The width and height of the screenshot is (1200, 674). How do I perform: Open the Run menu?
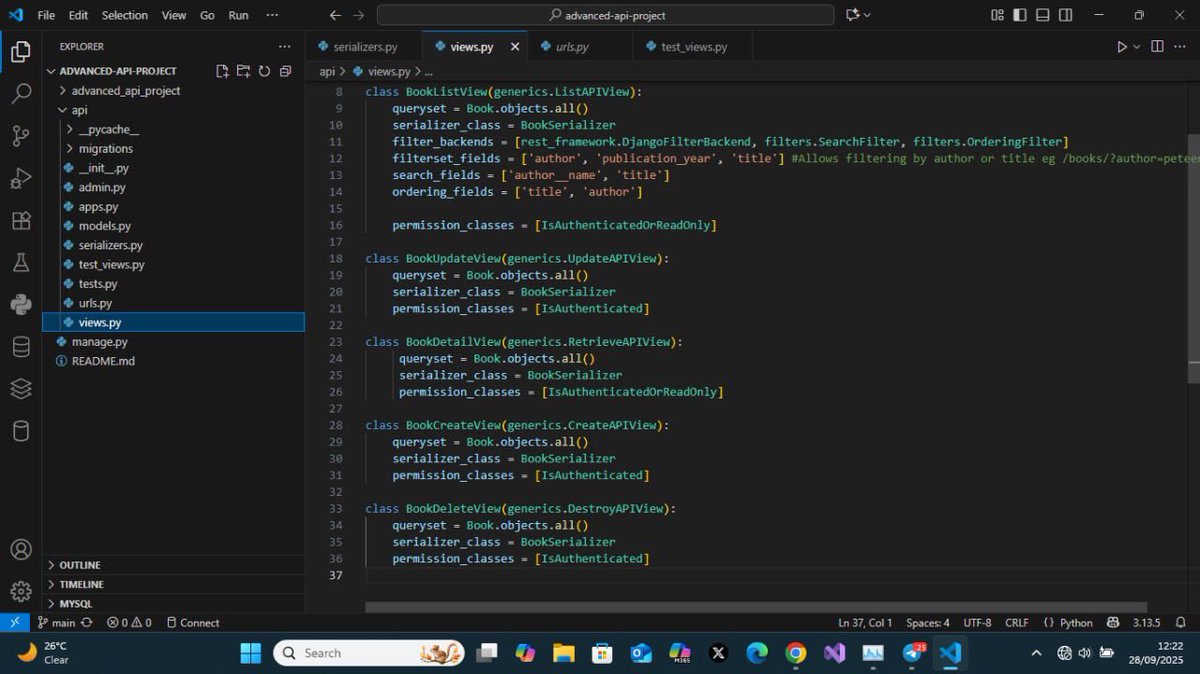(x=238, y=15)
